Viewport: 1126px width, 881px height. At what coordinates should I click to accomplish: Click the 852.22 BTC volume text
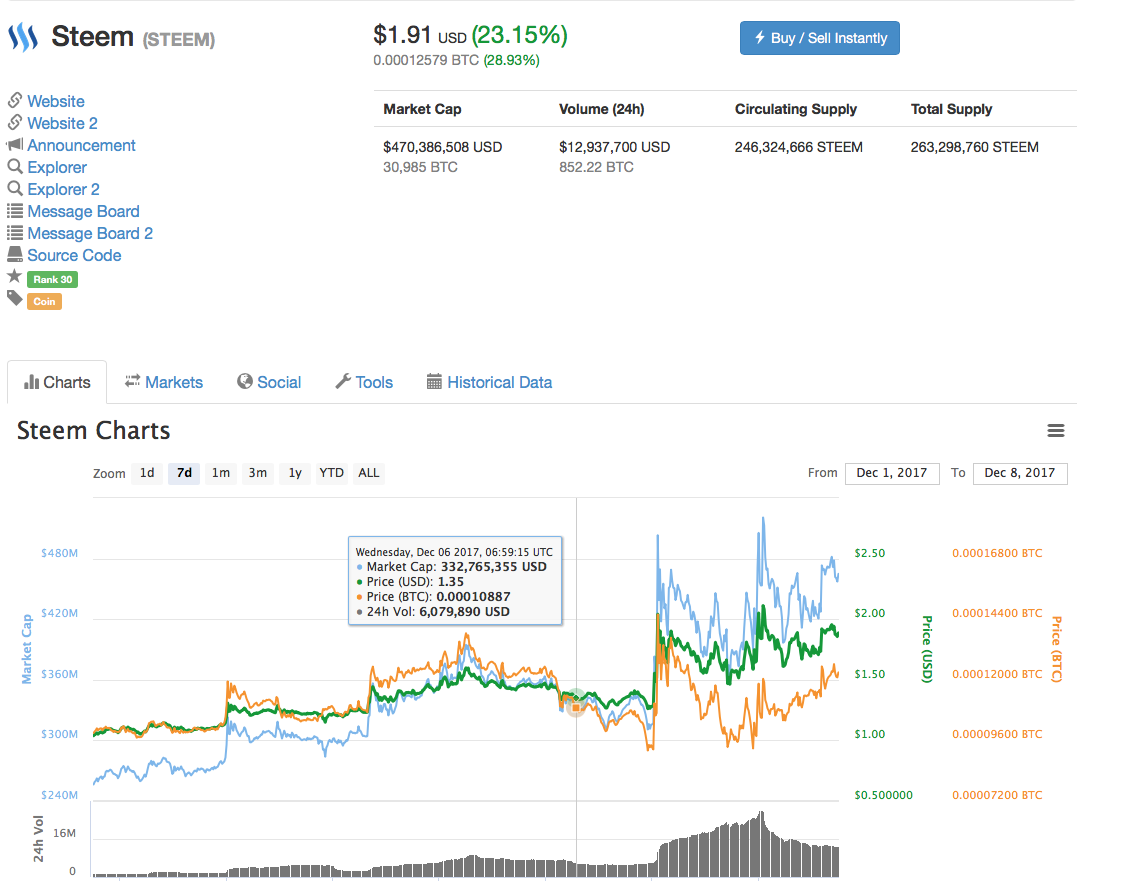[x=596, y=167]
